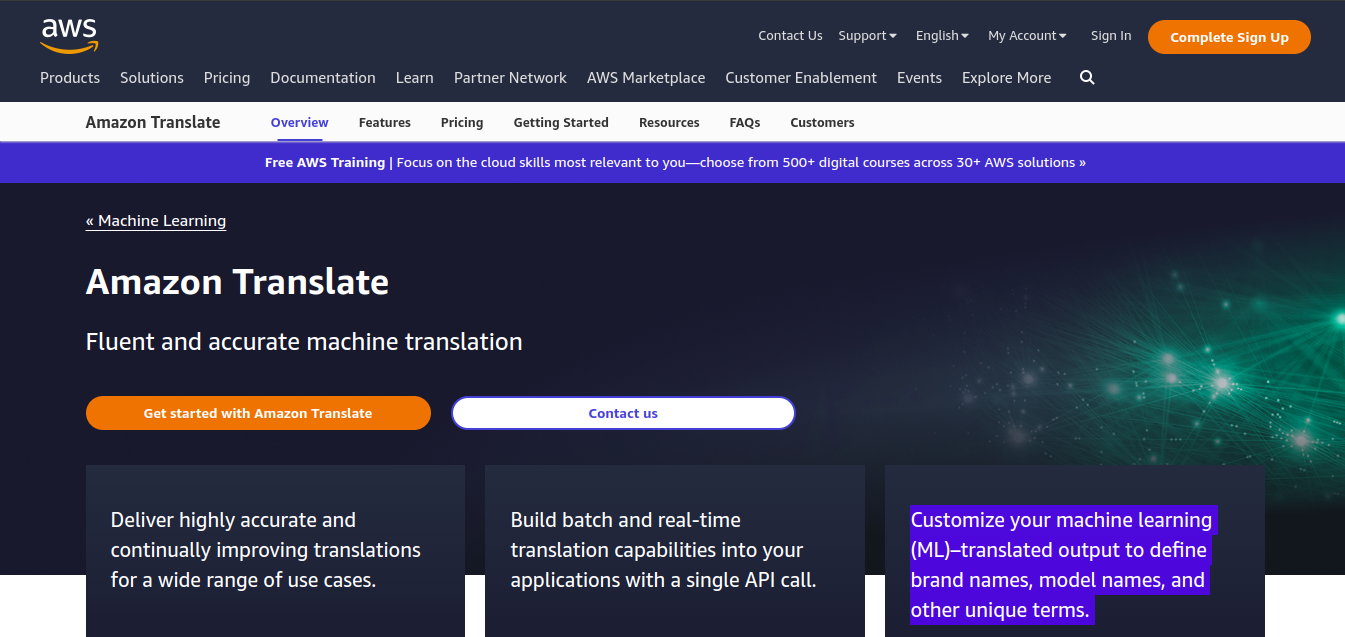
Task: Click the Sign In link
Action: [1111, 36]
